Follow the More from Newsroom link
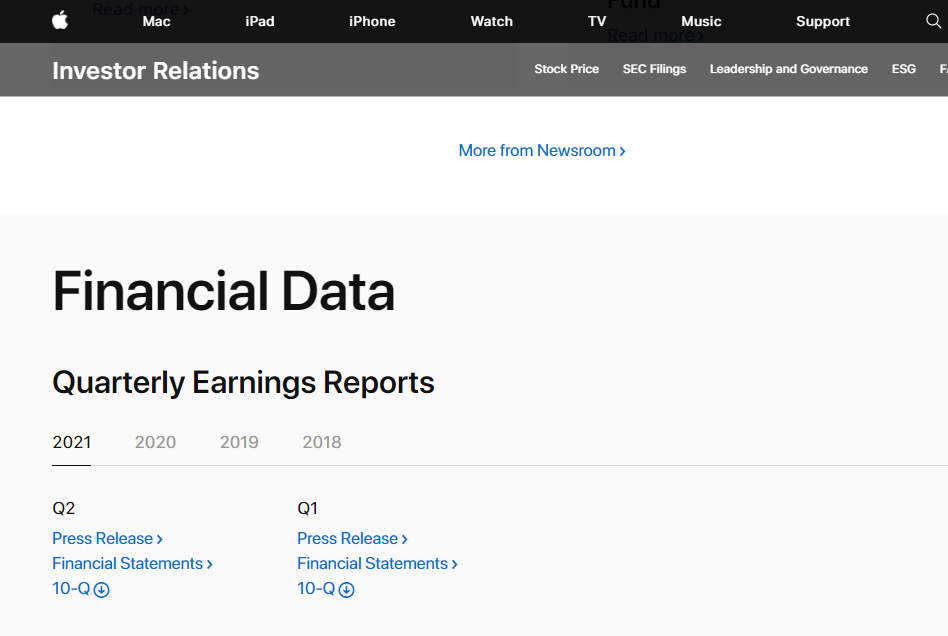 click(x=542, y=151)
